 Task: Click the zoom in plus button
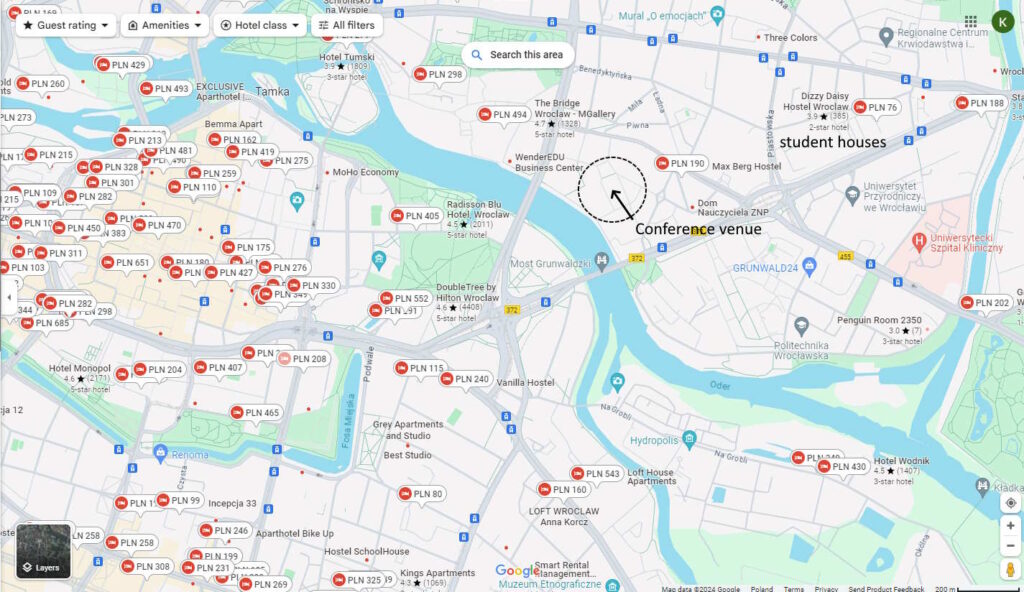[1010, 525]
